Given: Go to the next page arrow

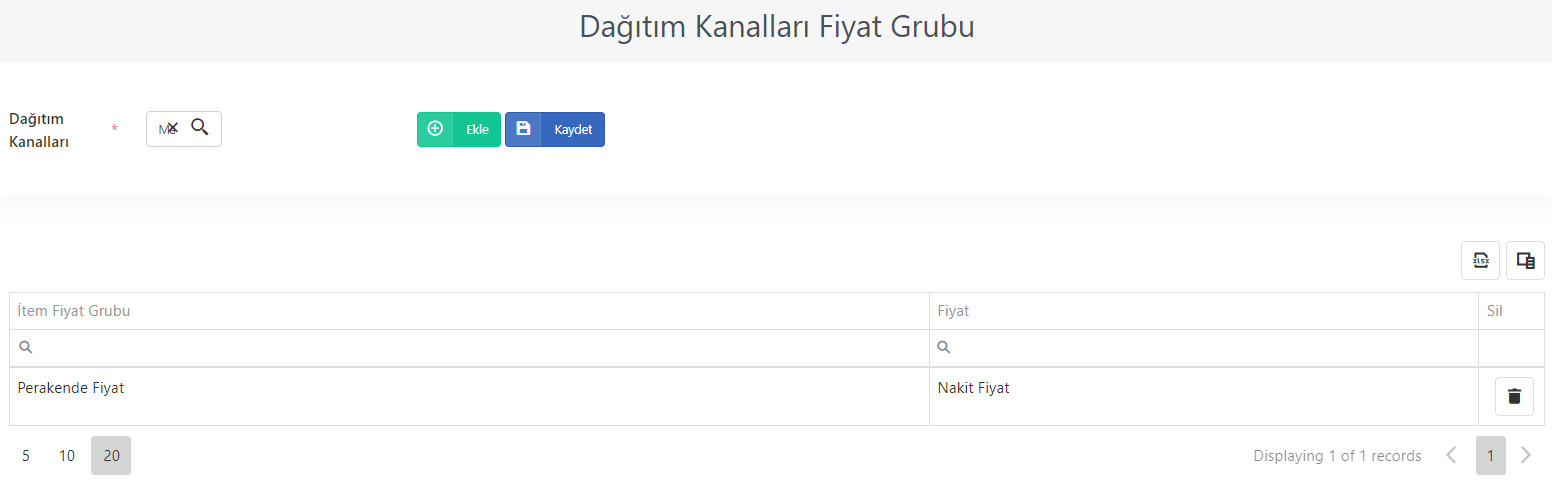Looking at the screenshot, I should (x=1526, y=455).
